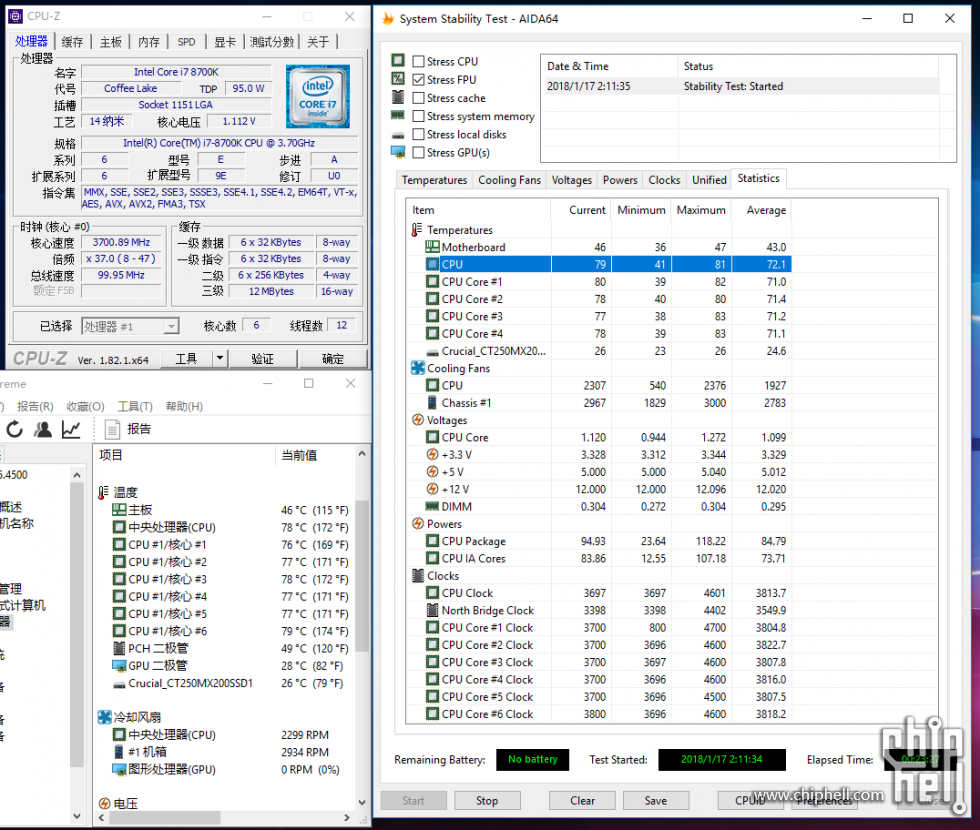Image resolution: width=980 pixels, height=830 pixels.
Task: Click the 电压 lightning icon in sensor panel
Action: click(x=104, y=803)
